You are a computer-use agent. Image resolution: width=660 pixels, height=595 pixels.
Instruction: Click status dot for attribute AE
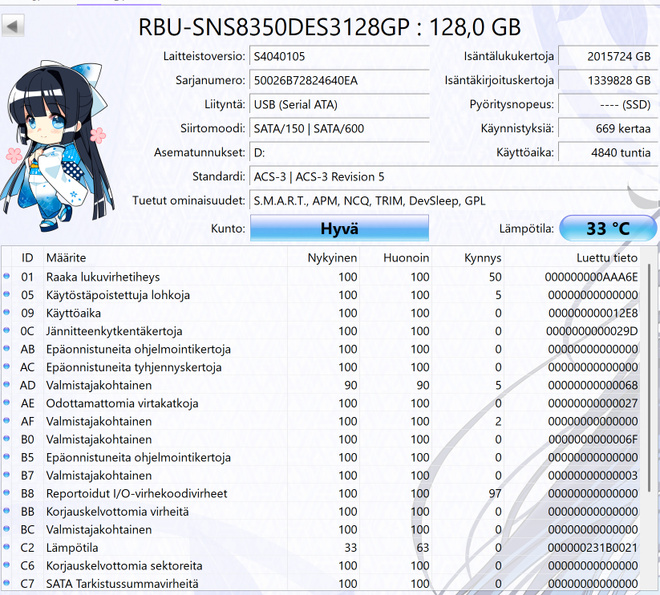pyautogui.click(x=6, y=402)
